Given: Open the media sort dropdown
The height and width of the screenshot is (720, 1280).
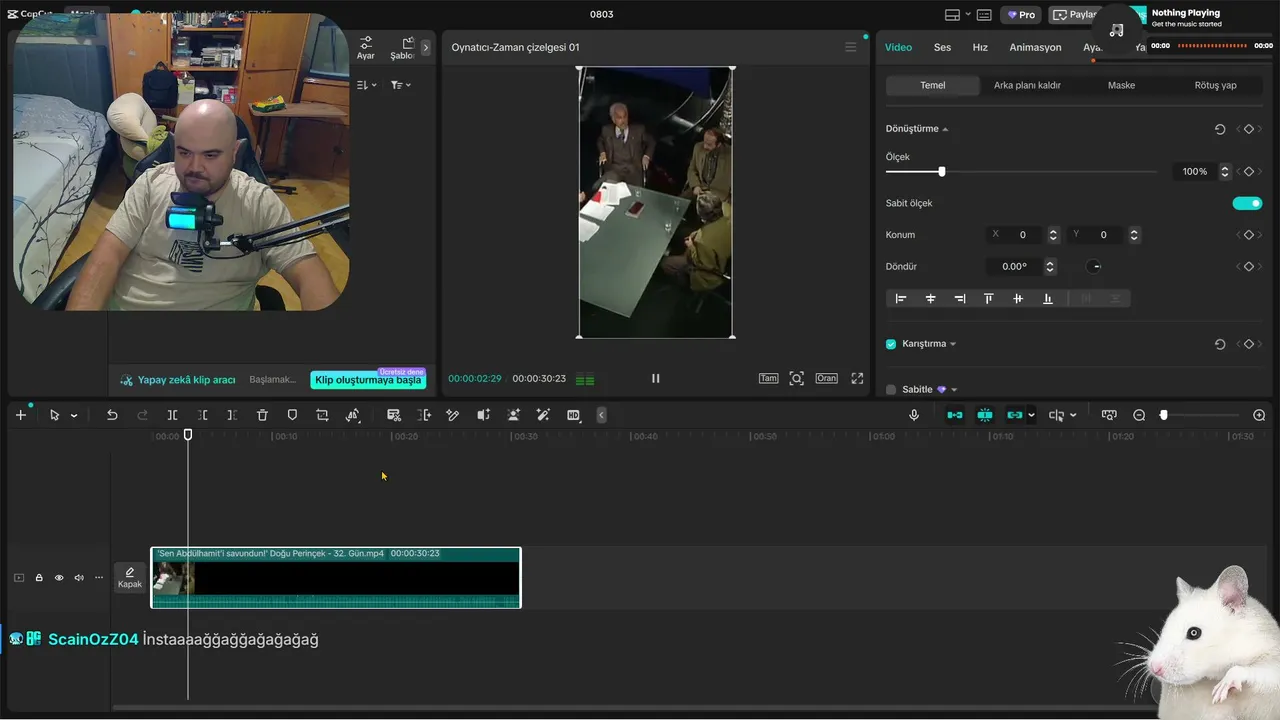Looking at the screenshot, I should coord(367,85).
